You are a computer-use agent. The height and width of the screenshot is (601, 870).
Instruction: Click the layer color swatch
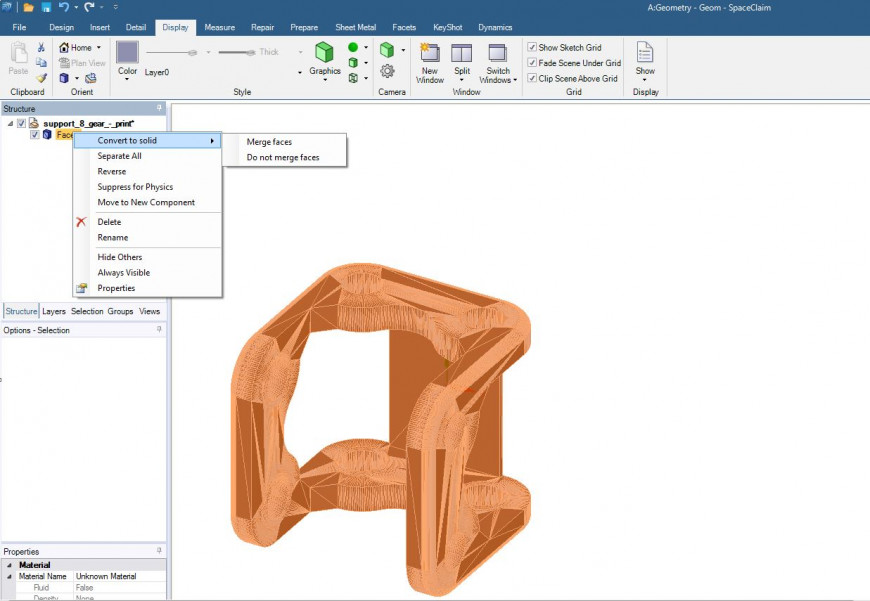point(127,52)
